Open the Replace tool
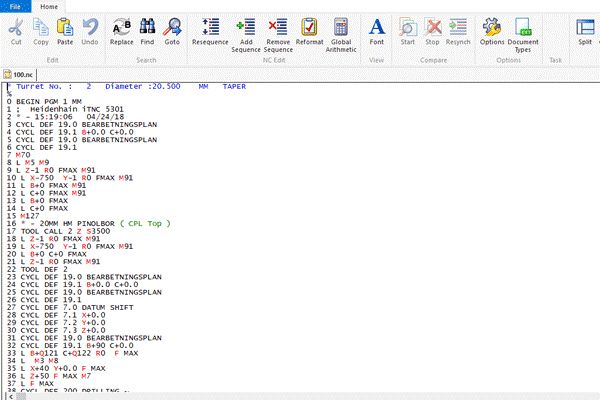The width and height of the screenshot is (600, 400). [x=121, y=30]
